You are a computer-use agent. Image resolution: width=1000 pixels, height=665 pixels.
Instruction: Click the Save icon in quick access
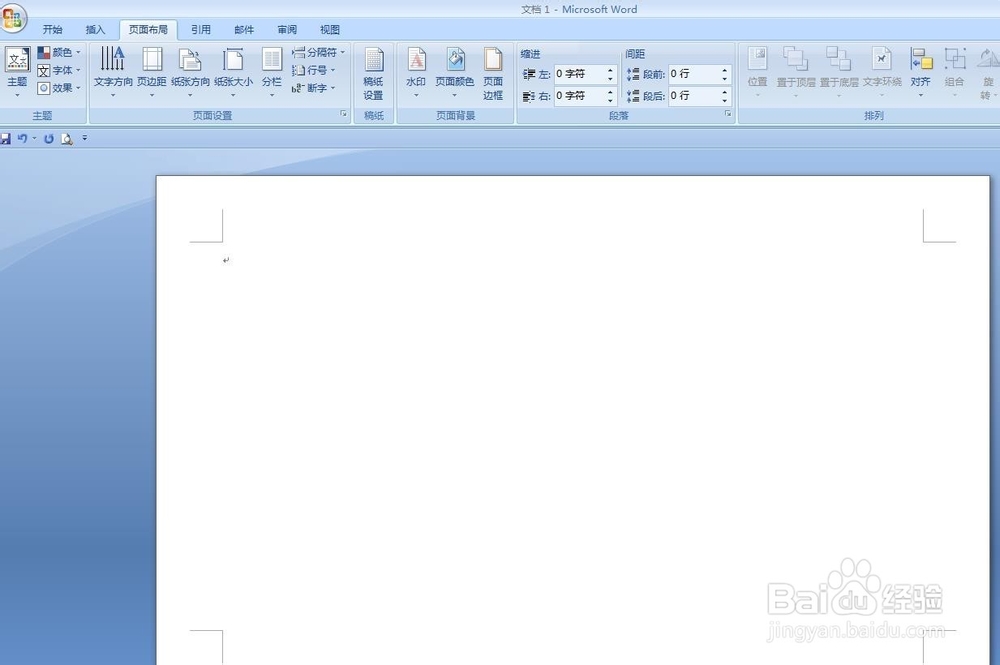click(5, 138)
